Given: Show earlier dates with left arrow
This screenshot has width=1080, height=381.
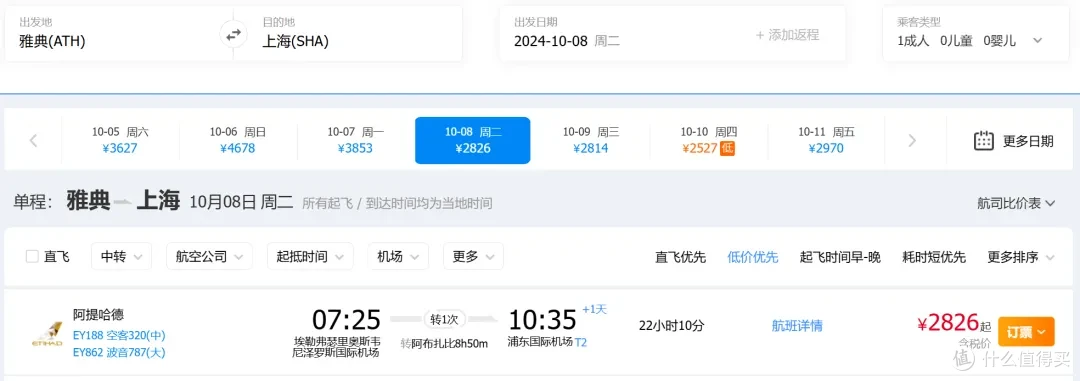Looking at the screenshot, I should 33,141.
